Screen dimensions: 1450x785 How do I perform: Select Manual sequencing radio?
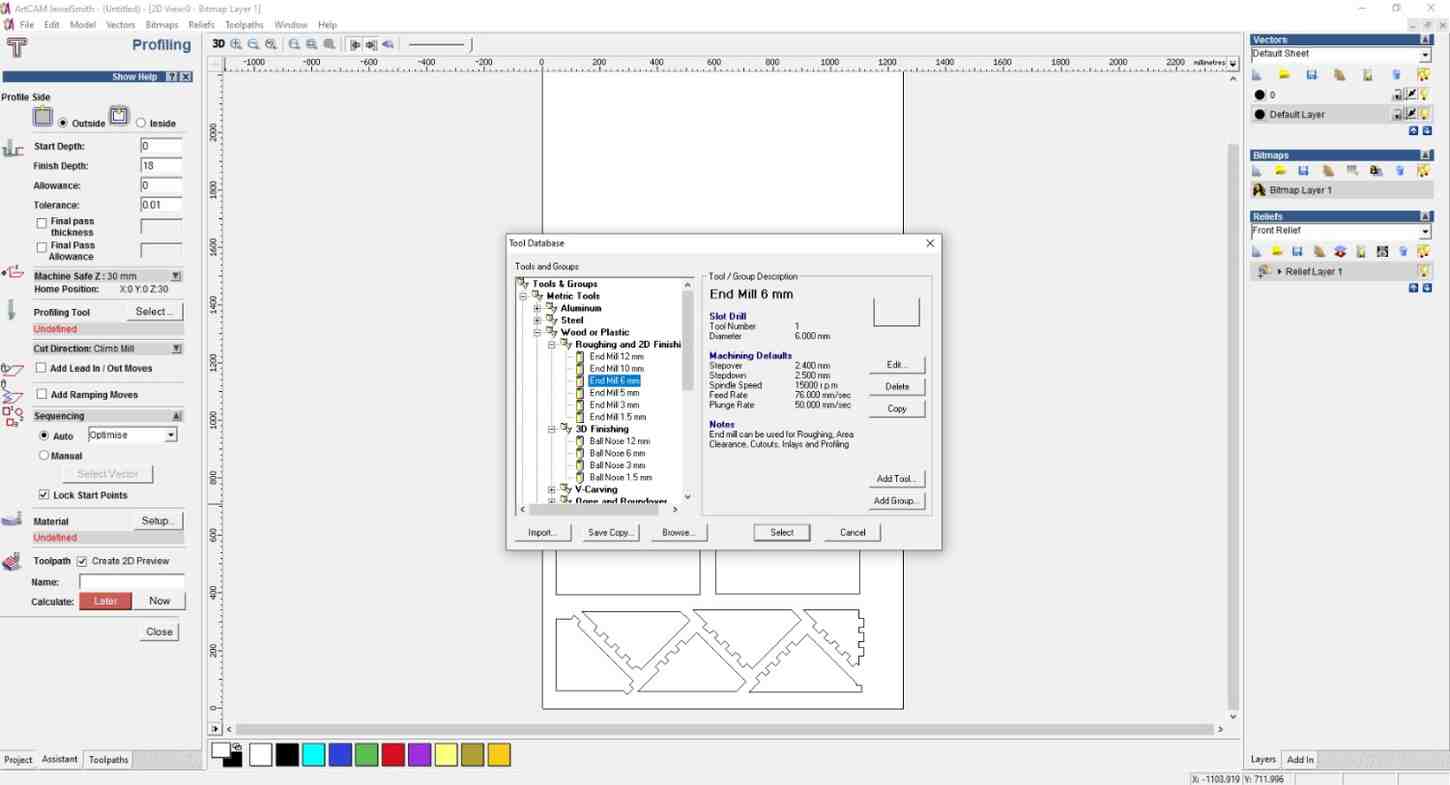[44, 455]
